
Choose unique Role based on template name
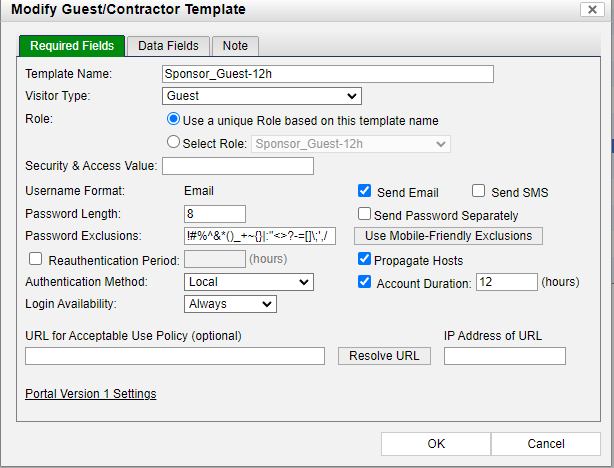point(173,120)
